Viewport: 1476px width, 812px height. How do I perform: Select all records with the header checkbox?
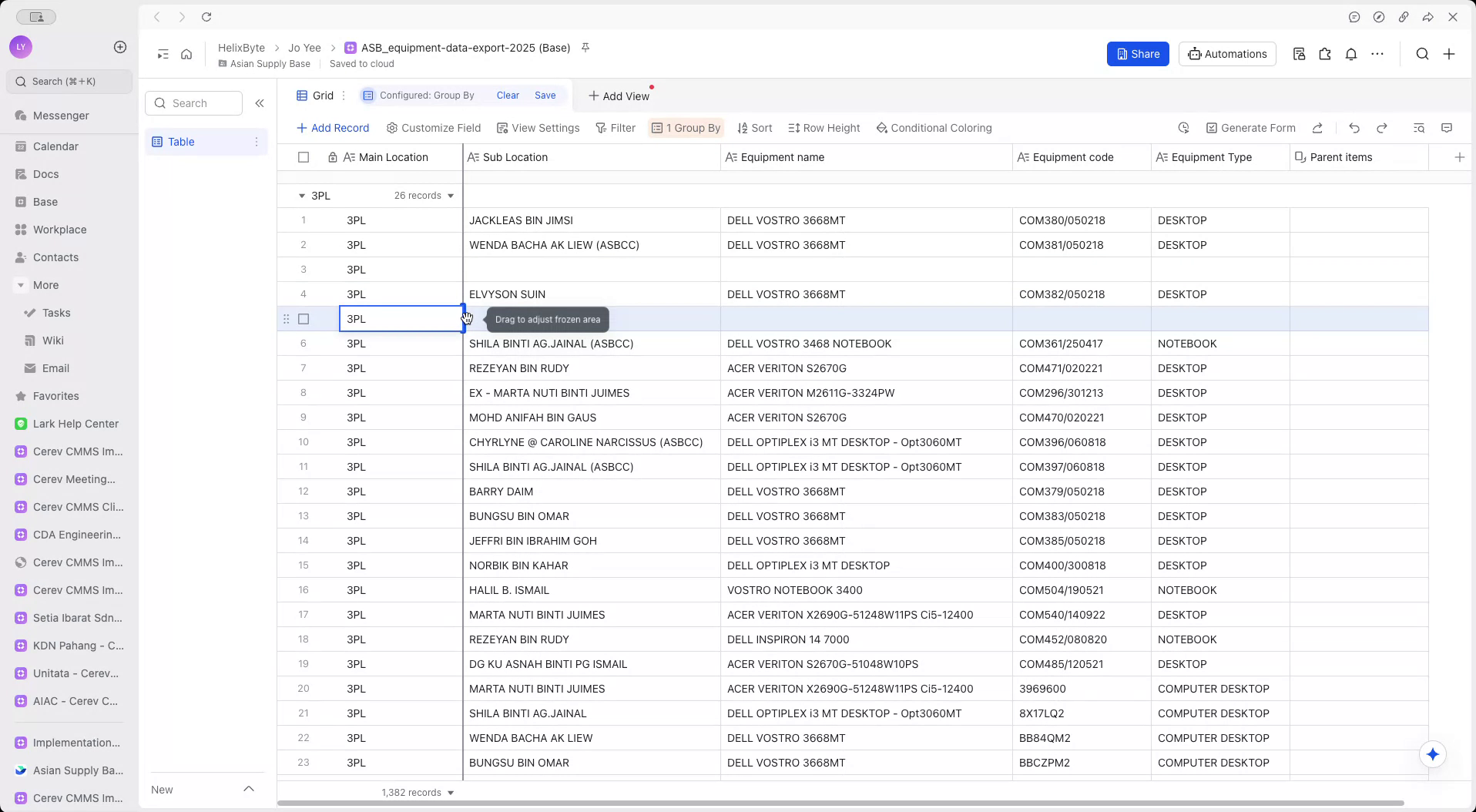pyautogui.click(x=303, y=157)
